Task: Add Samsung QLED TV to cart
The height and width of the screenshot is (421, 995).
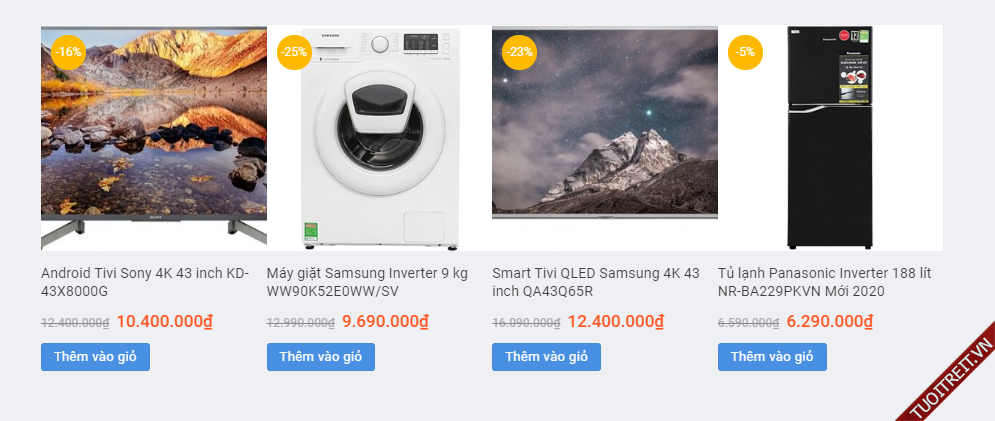Action: 546,357
